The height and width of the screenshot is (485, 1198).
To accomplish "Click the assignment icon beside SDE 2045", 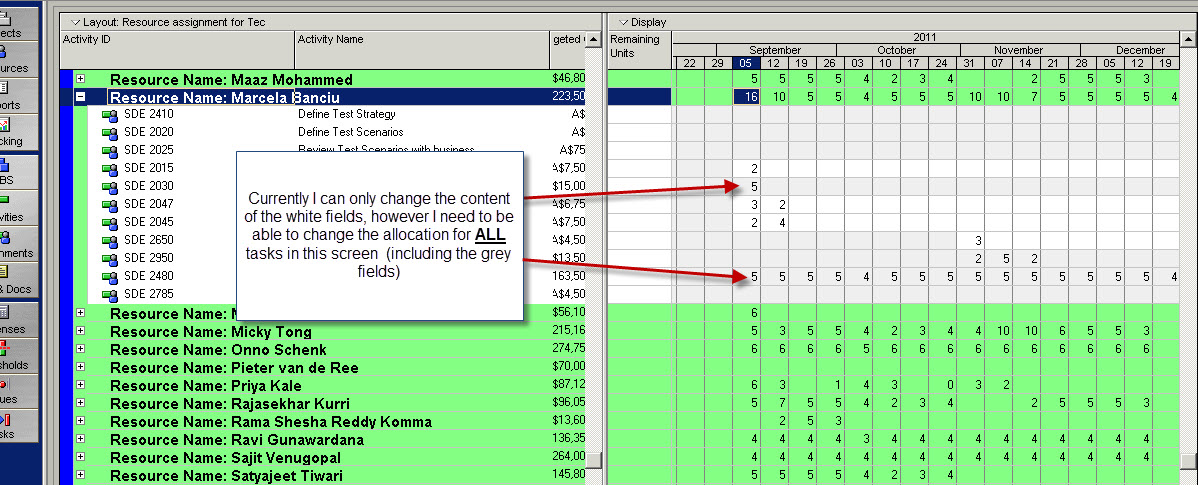I will (x=109, y=223).
